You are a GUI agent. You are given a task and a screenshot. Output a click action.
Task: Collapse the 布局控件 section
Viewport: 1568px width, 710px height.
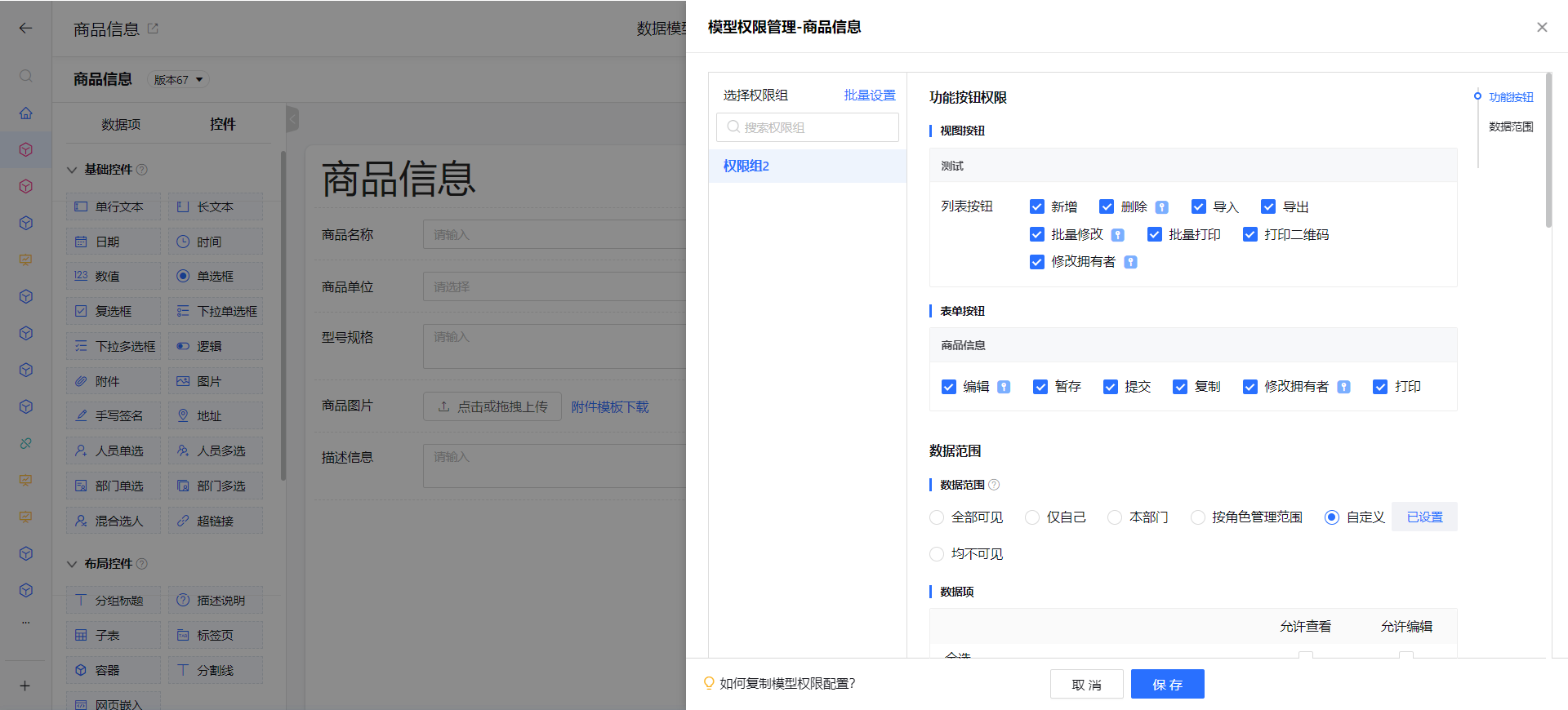tap(72, 564)
